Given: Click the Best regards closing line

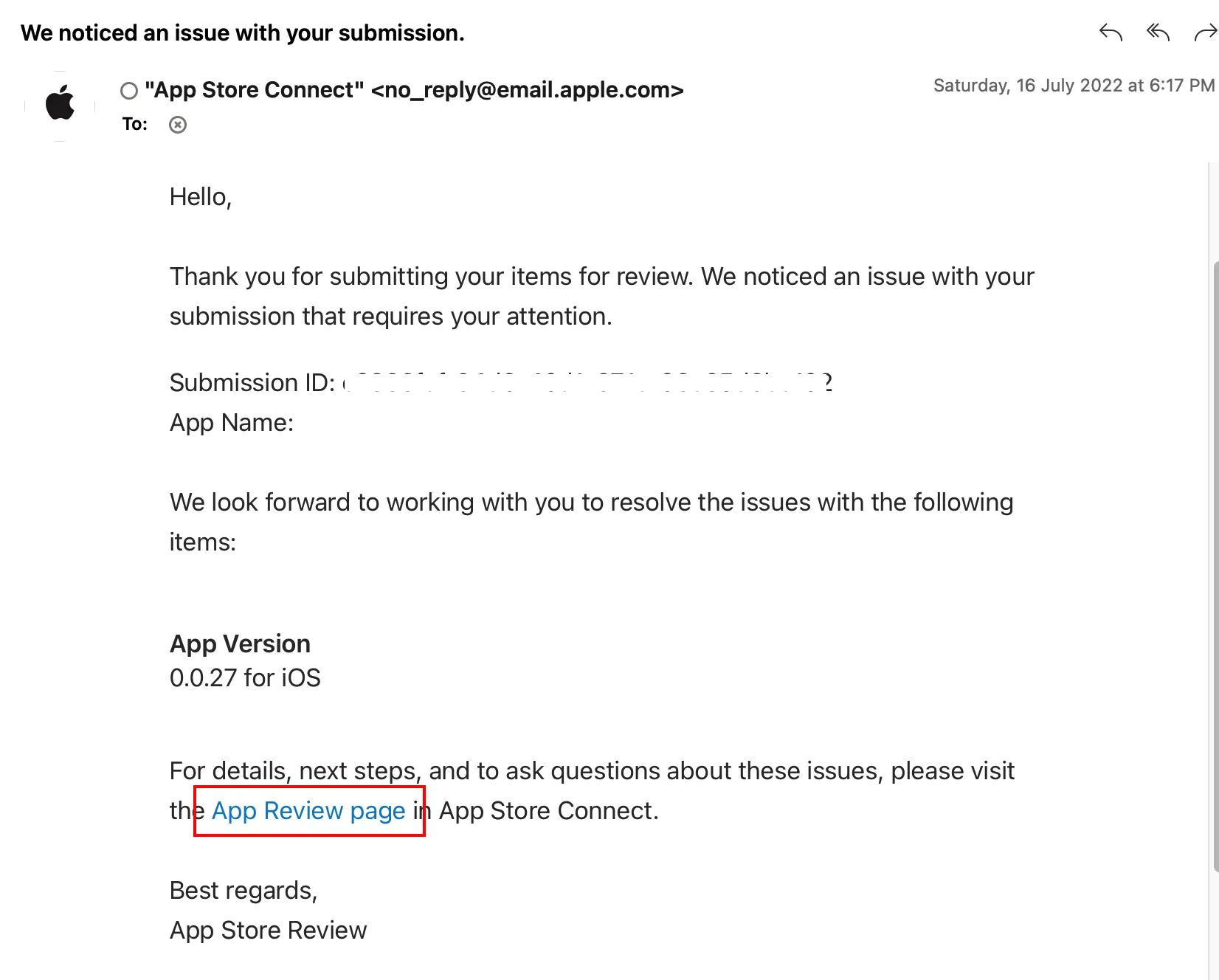Looking at the screenshot, I should pos(244,890).
